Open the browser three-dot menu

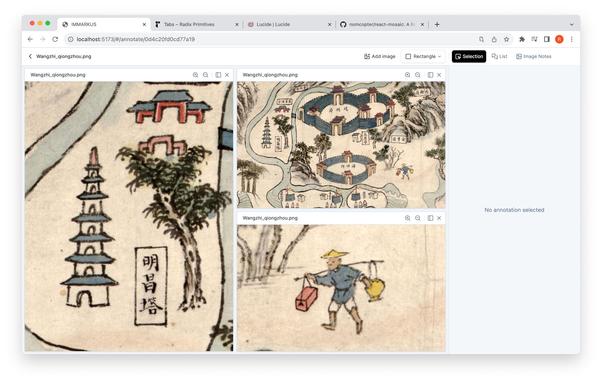pos(572,39)
